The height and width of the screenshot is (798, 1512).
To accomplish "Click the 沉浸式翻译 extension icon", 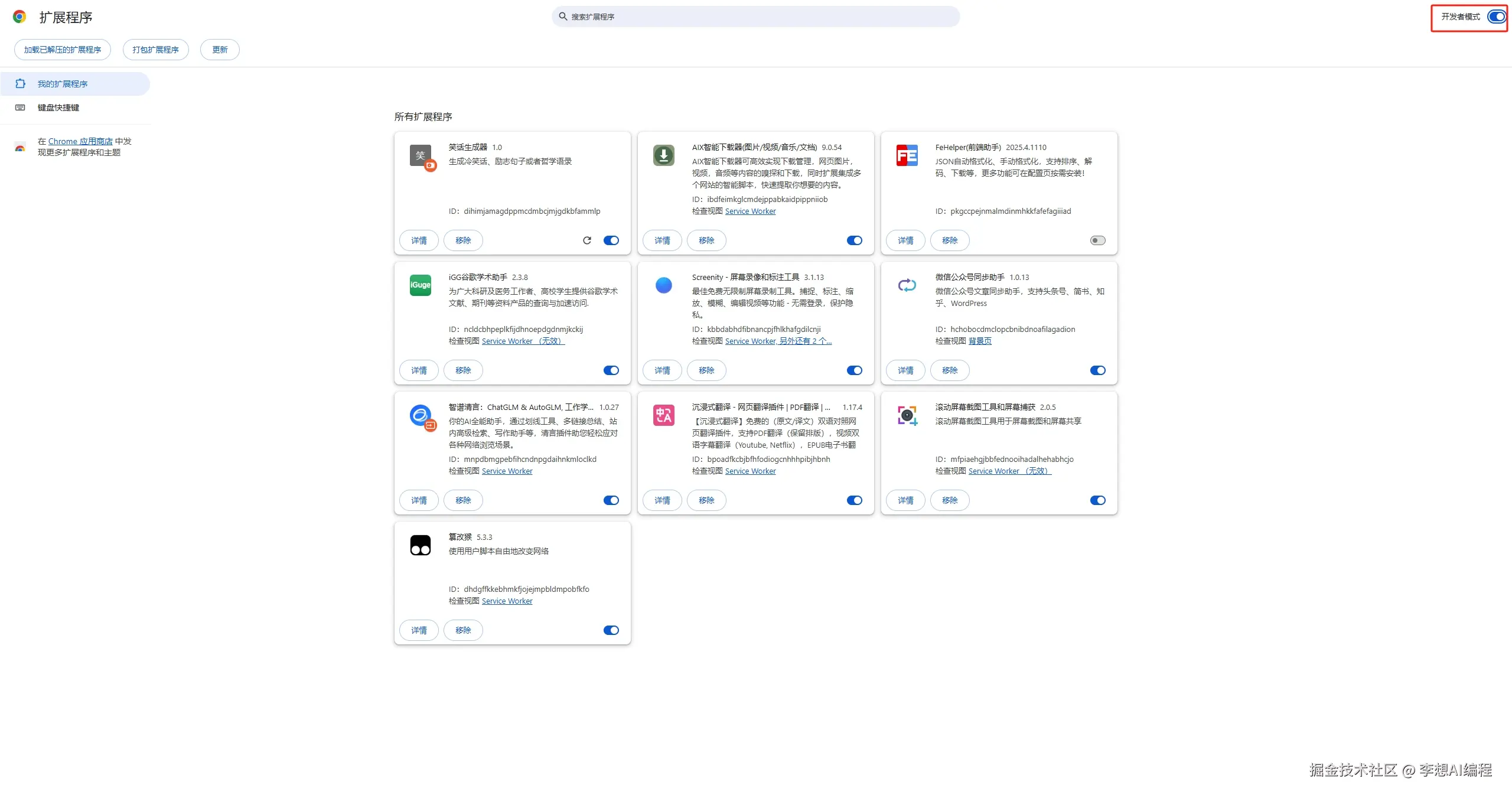I will tap(663, 415).
